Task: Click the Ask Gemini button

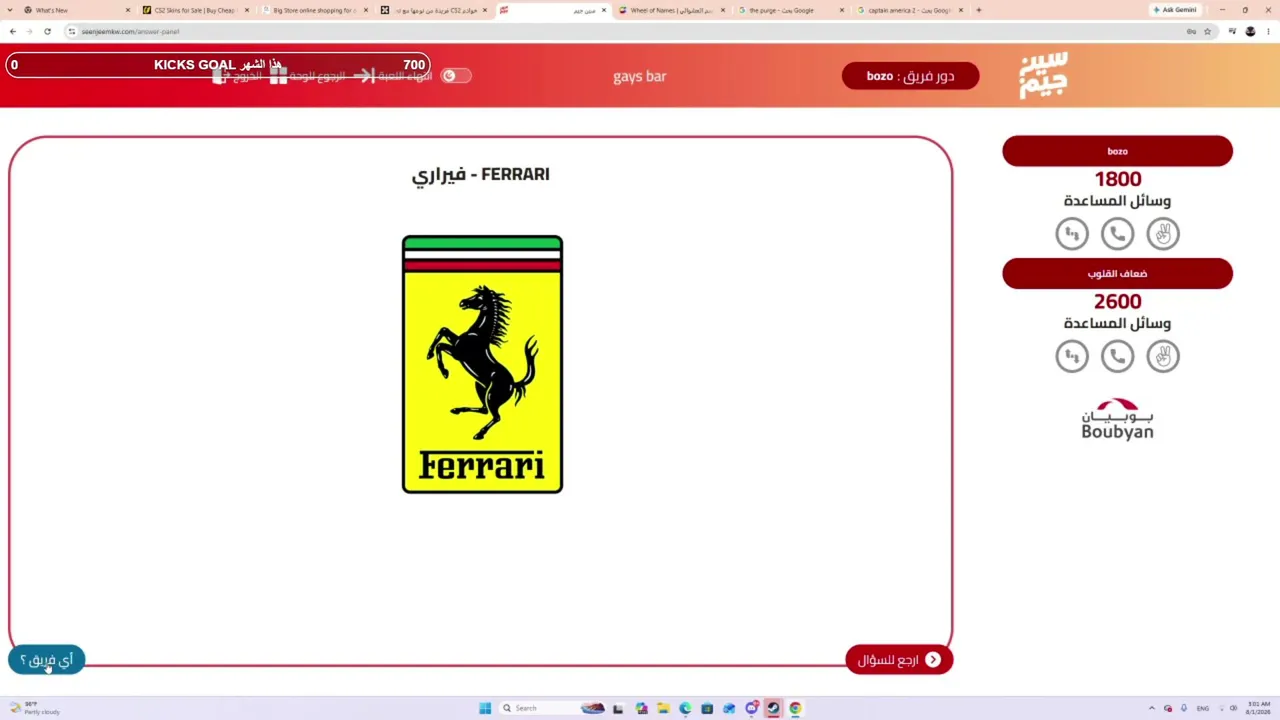Action: pyautogui.click(x=1175, y=10)
